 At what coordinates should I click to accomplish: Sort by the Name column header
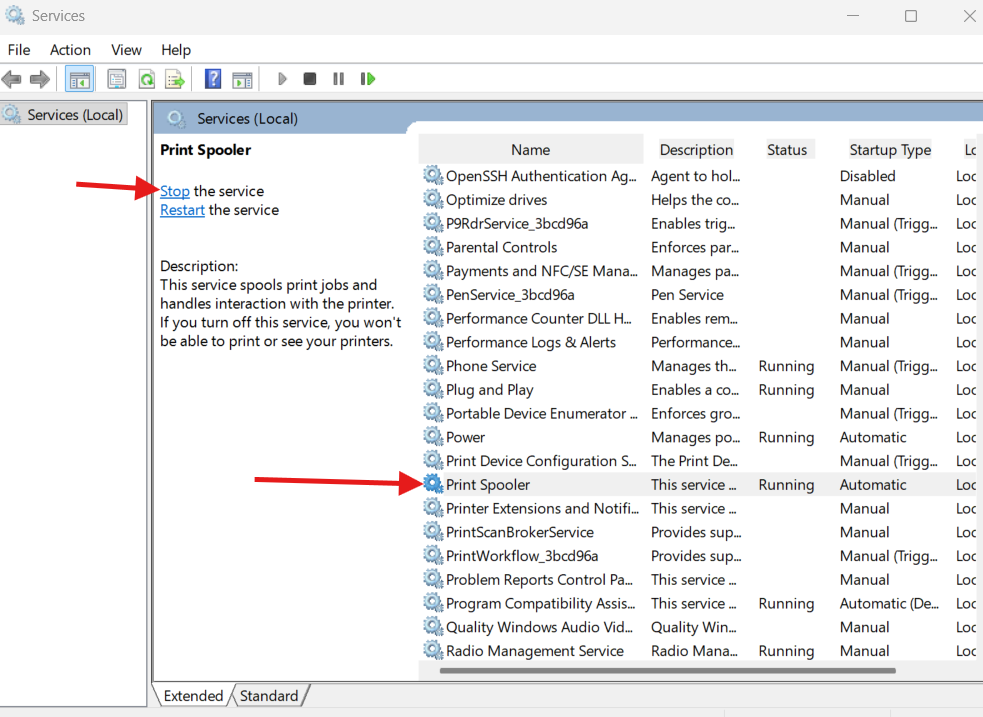(530, 150)
